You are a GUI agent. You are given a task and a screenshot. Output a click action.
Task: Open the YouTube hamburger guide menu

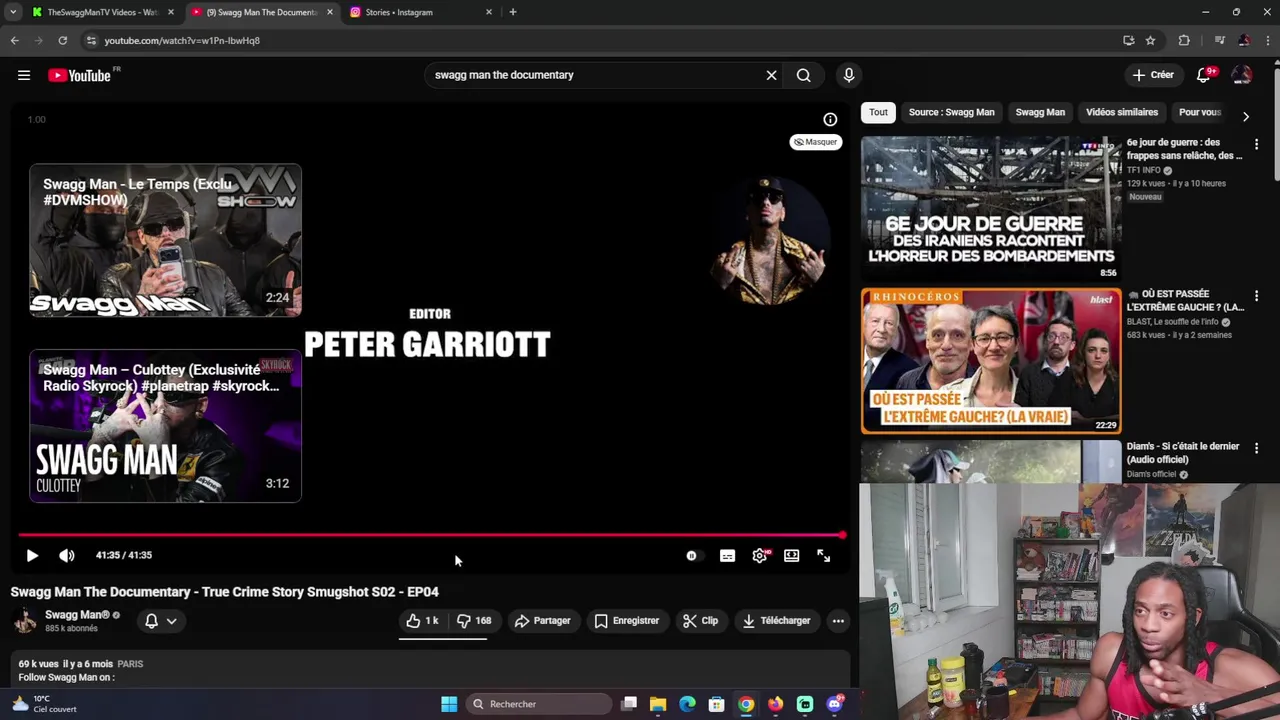pyautogui.click(x=24, y=75)
